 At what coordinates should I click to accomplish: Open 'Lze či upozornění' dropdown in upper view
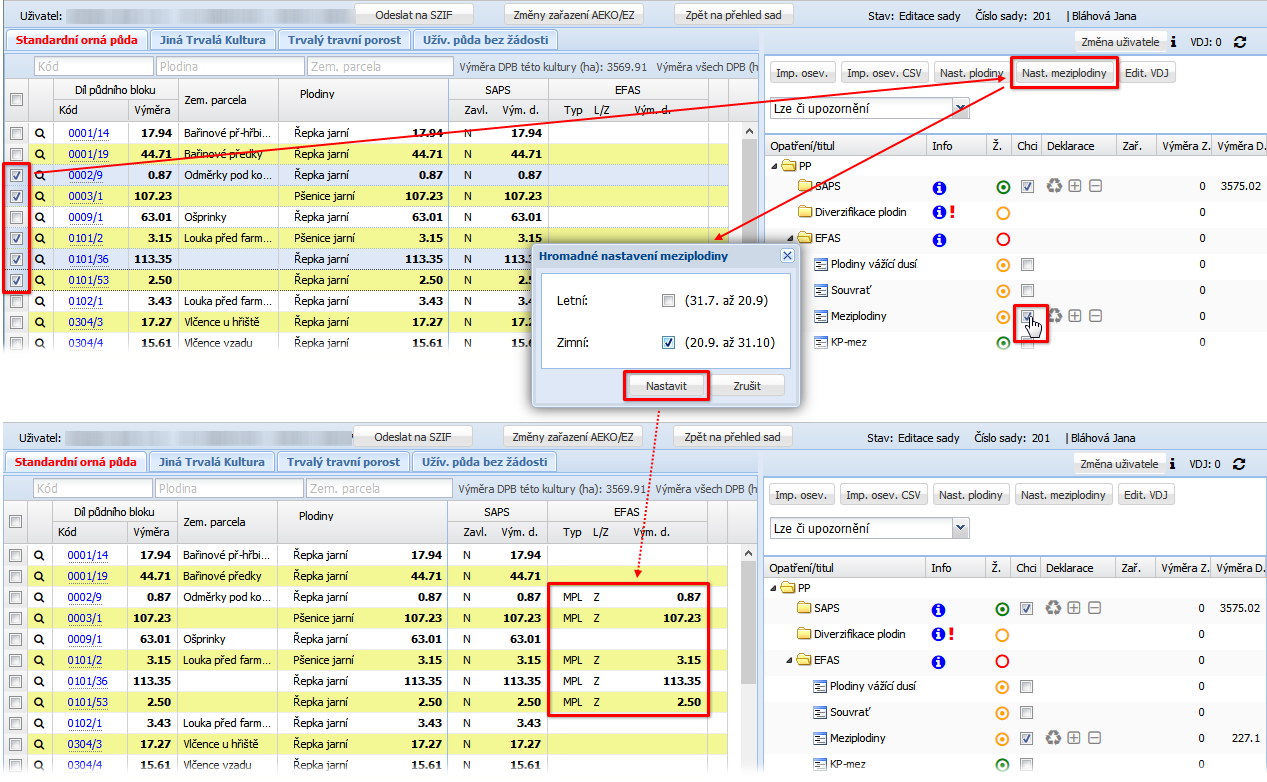click(961, 107)
